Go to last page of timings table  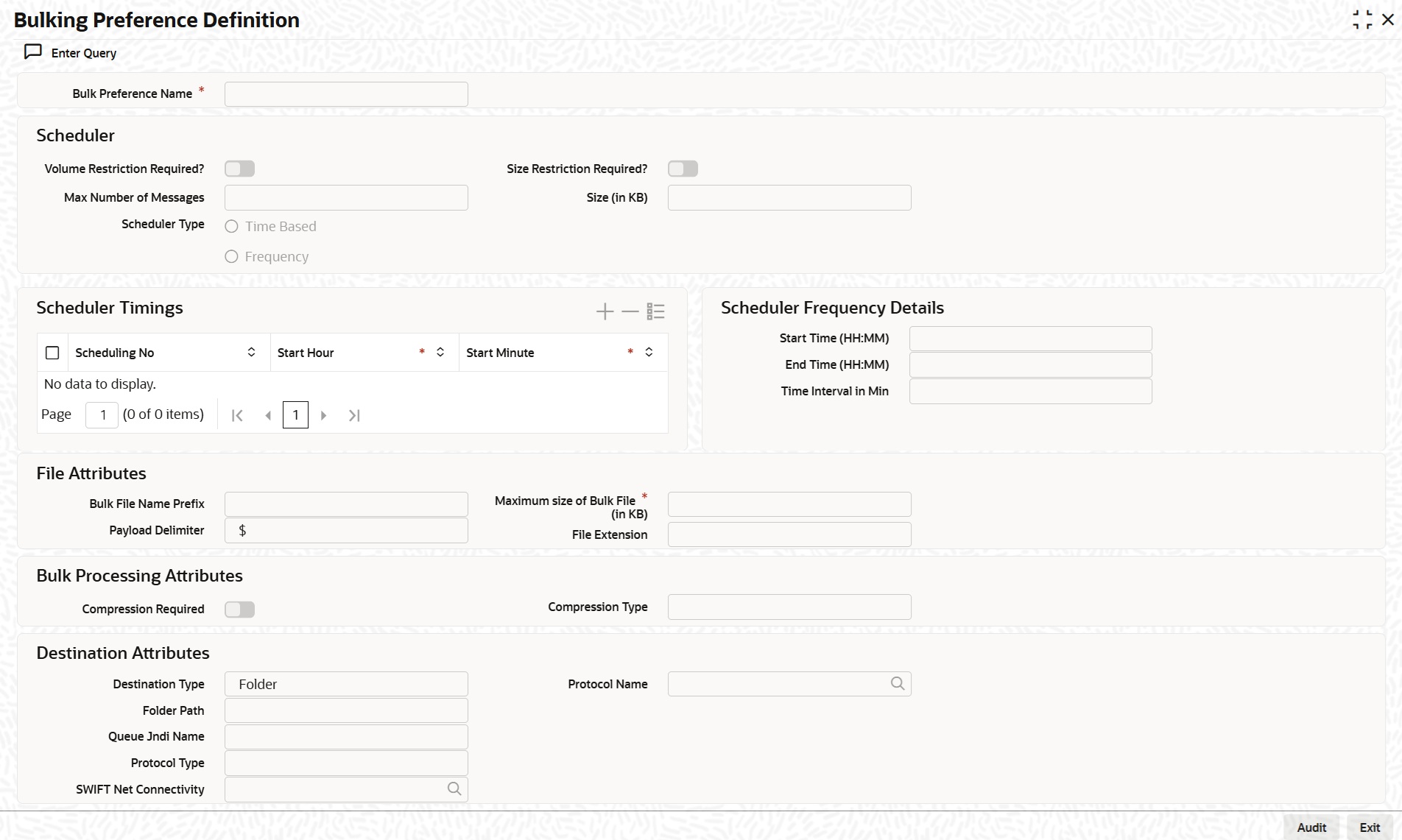pos(354,415)
